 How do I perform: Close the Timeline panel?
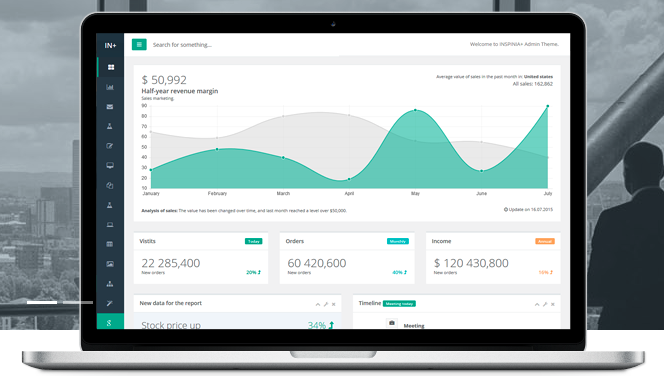coord(553,304)
